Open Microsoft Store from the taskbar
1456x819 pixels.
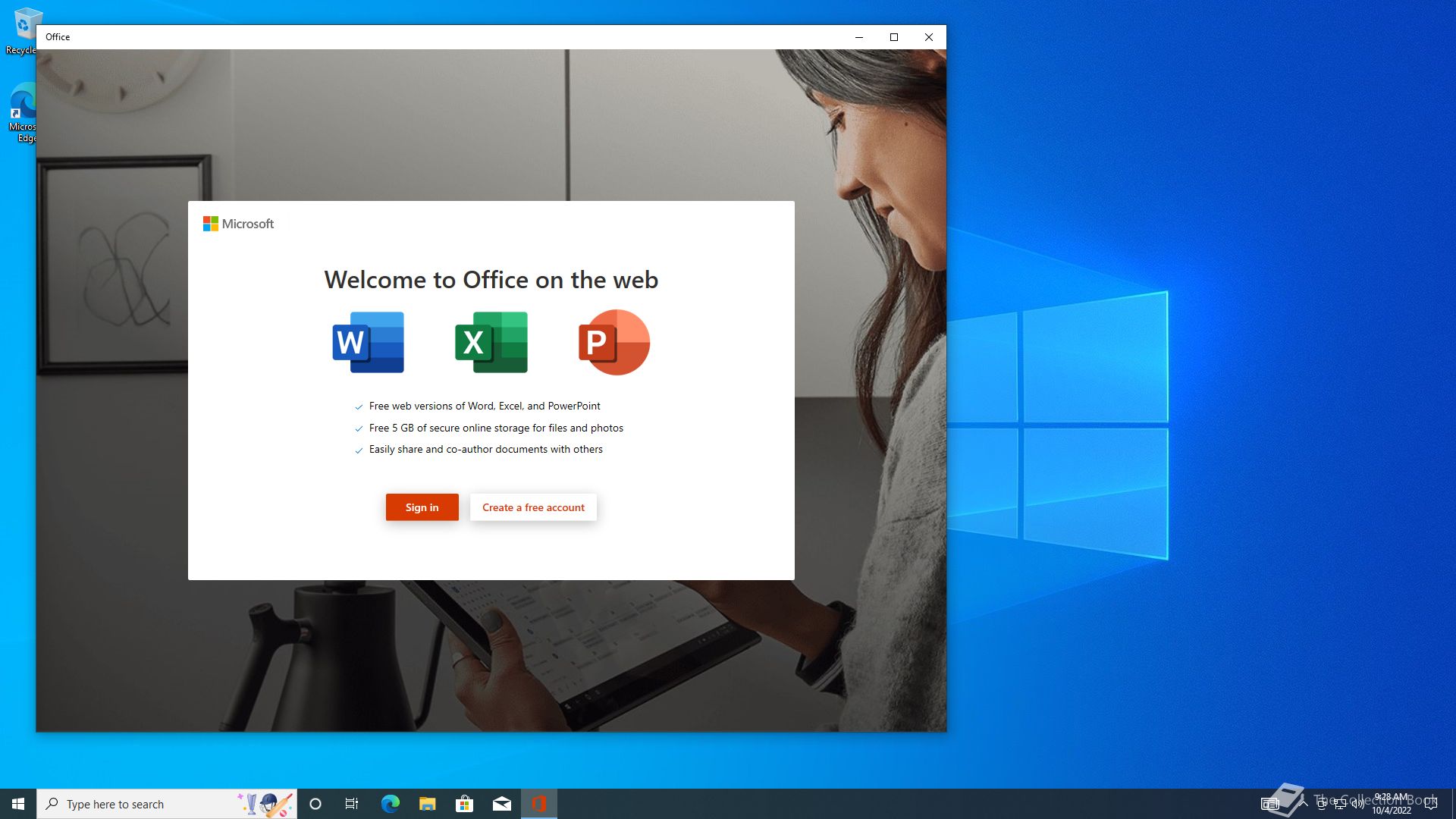point(464,804)
